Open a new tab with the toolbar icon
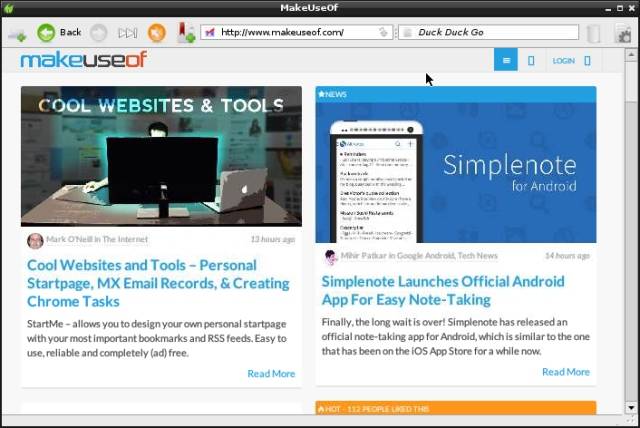 click(18, 34)
